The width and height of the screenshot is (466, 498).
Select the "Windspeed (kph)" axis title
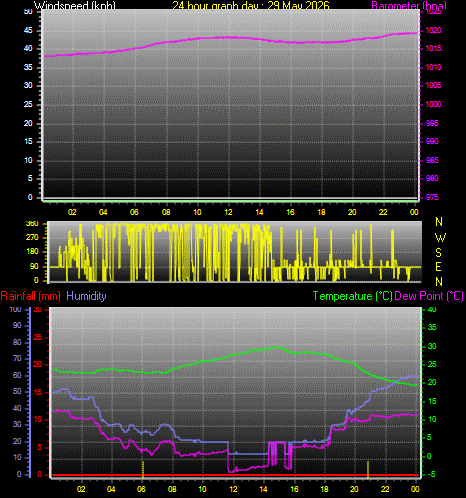75,5
